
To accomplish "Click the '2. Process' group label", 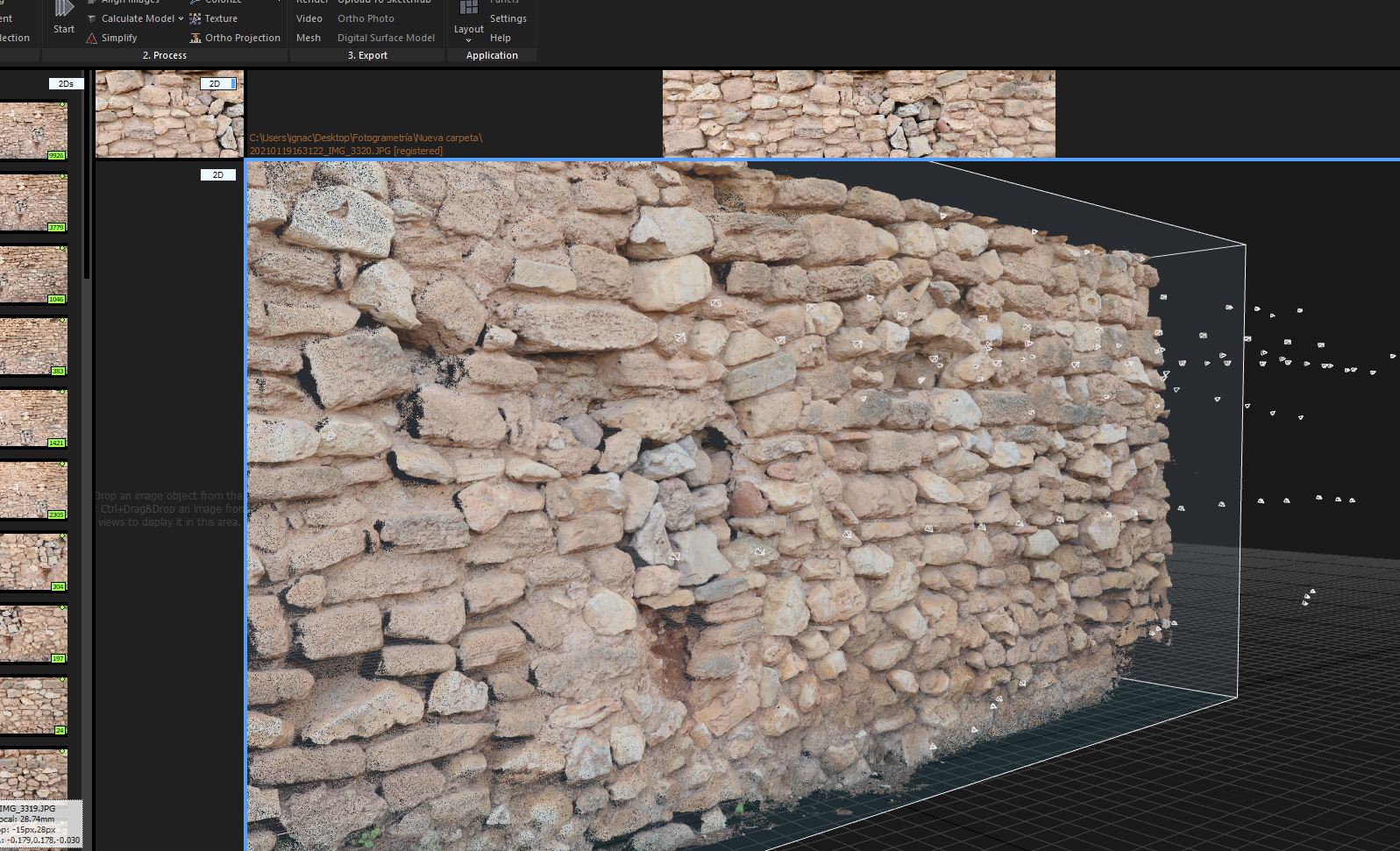I will click(x=165, y=55).
